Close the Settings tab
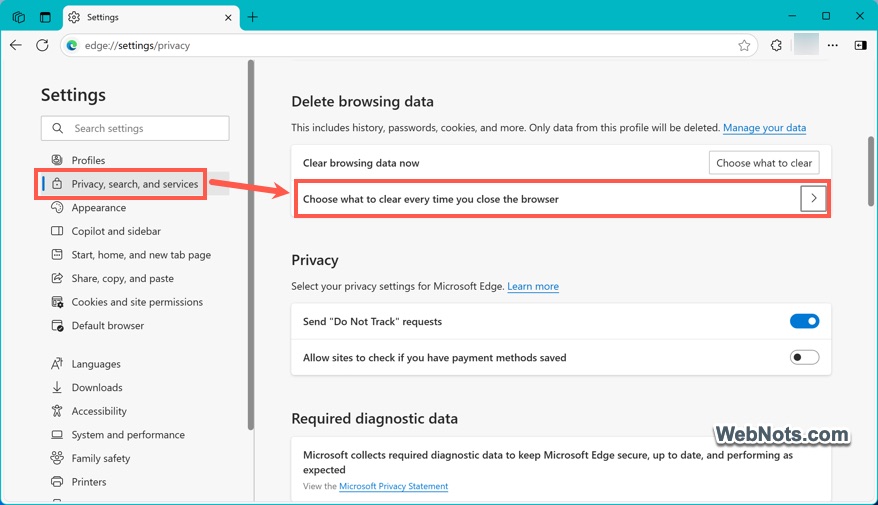Image resolution: width=878 pixels, height=505 pixels. 228,17
